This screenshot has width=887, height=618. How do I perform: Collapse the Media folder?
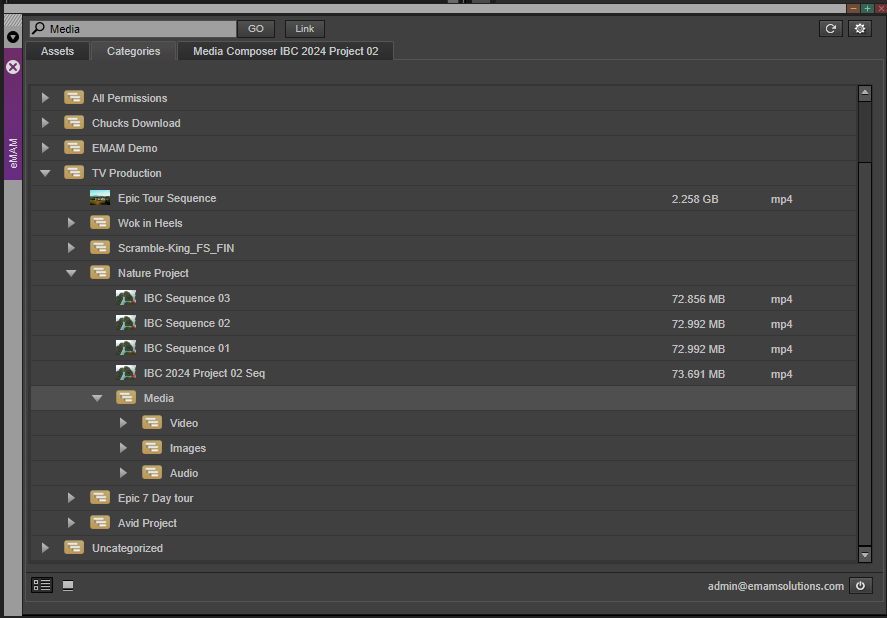click(97, 398)
